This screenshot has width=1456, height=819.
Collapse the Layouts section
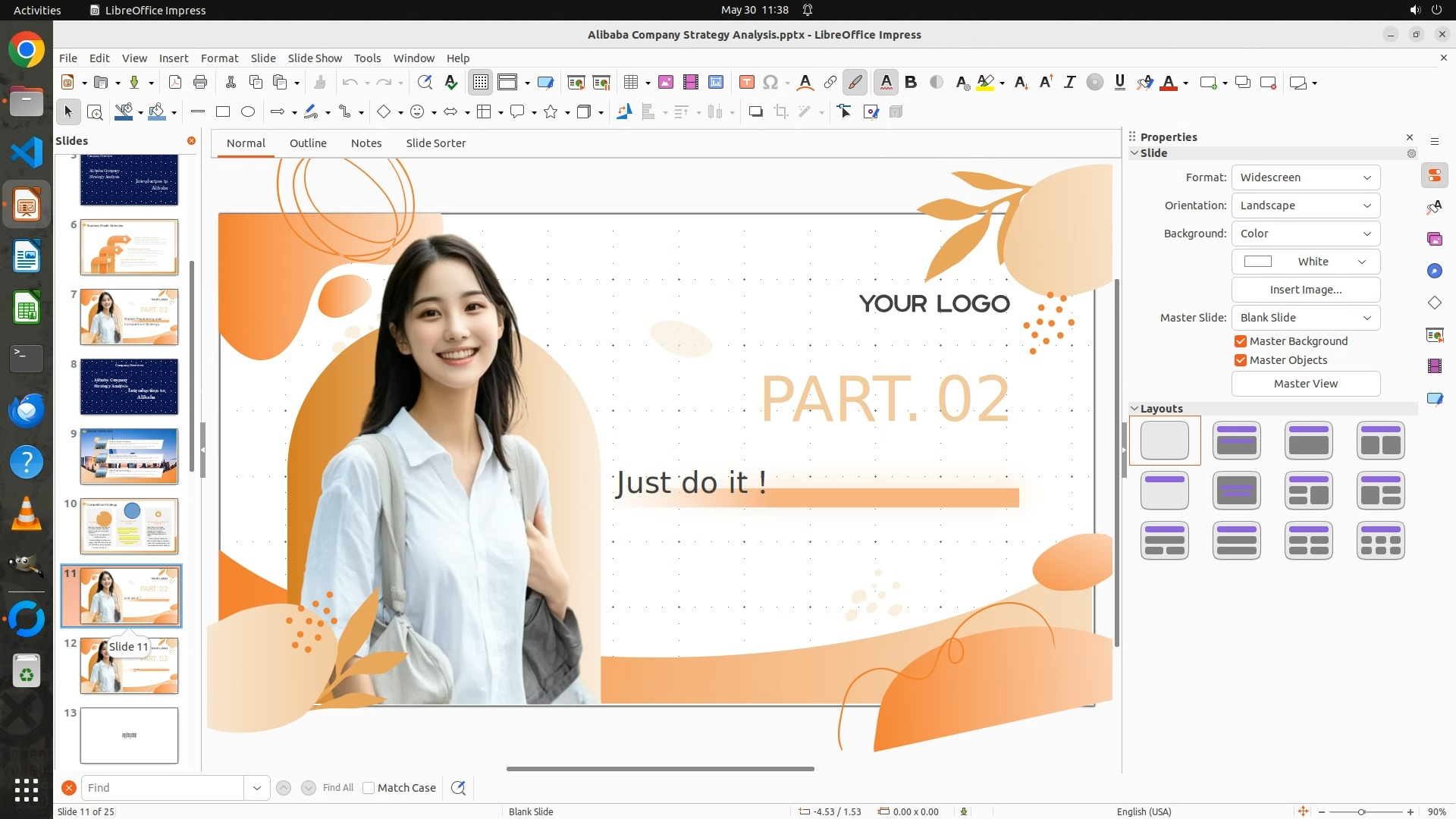pos(1134,409)
